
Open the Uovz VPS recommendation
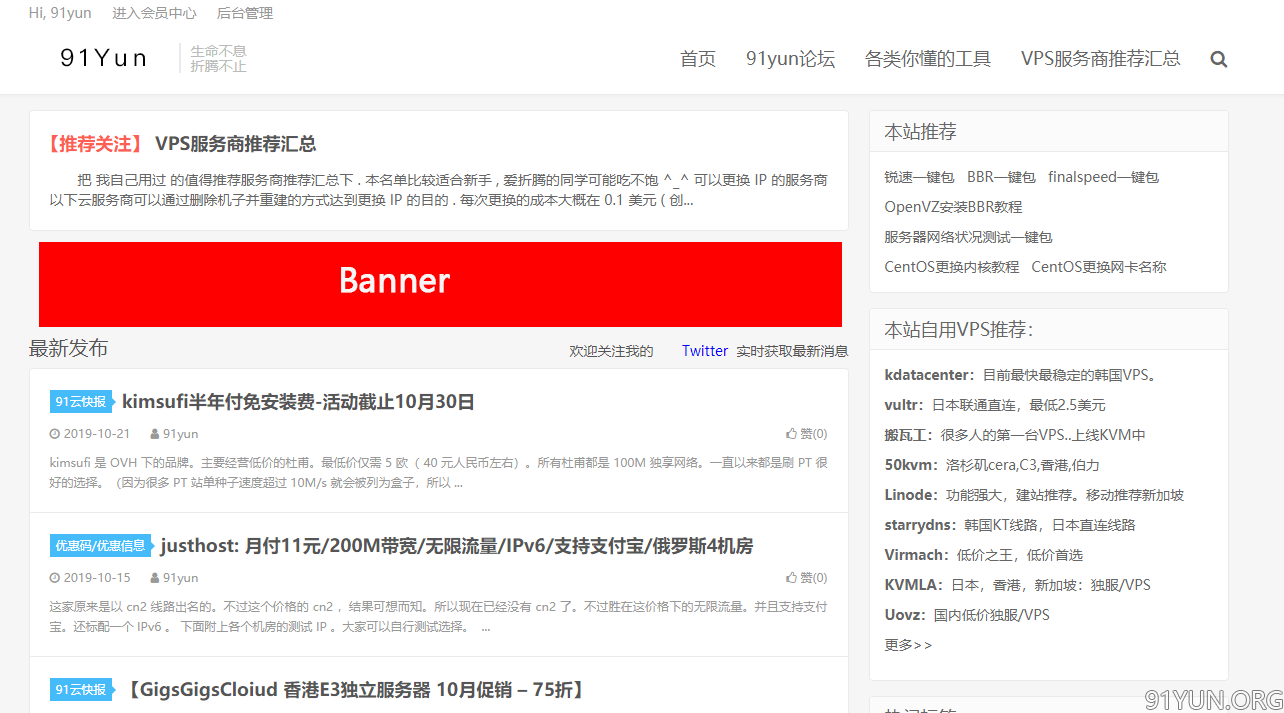coord(967,615)
